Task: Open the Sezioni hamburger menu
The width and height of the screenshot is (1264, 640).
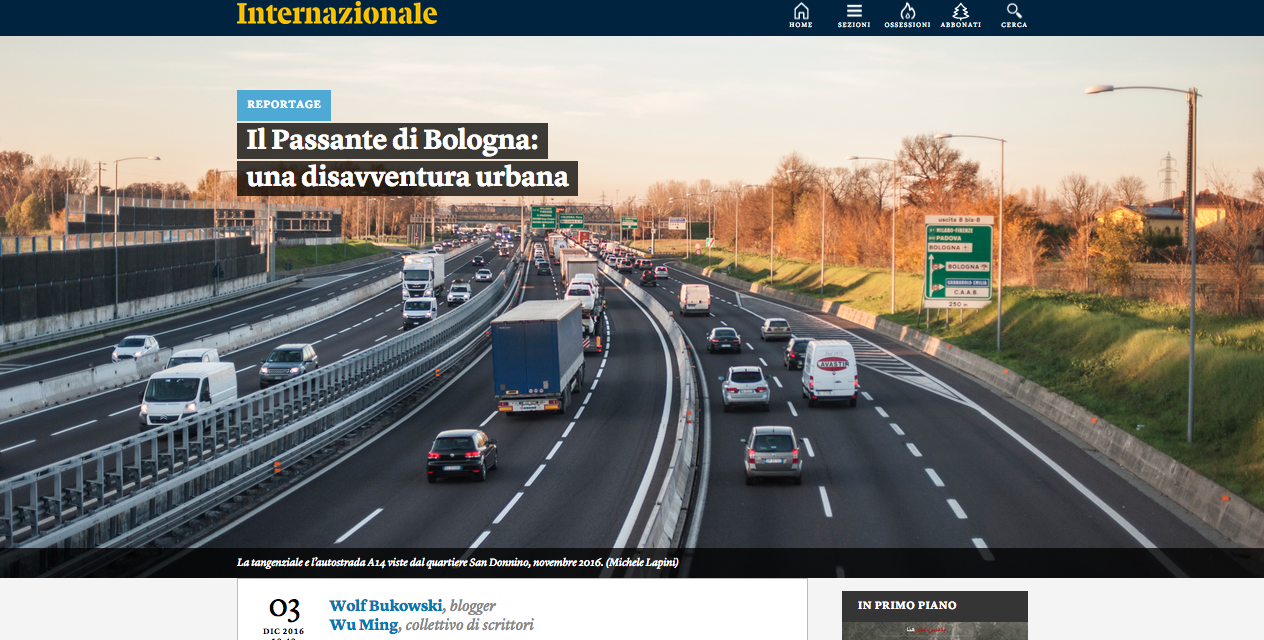Action: point(854,15)
